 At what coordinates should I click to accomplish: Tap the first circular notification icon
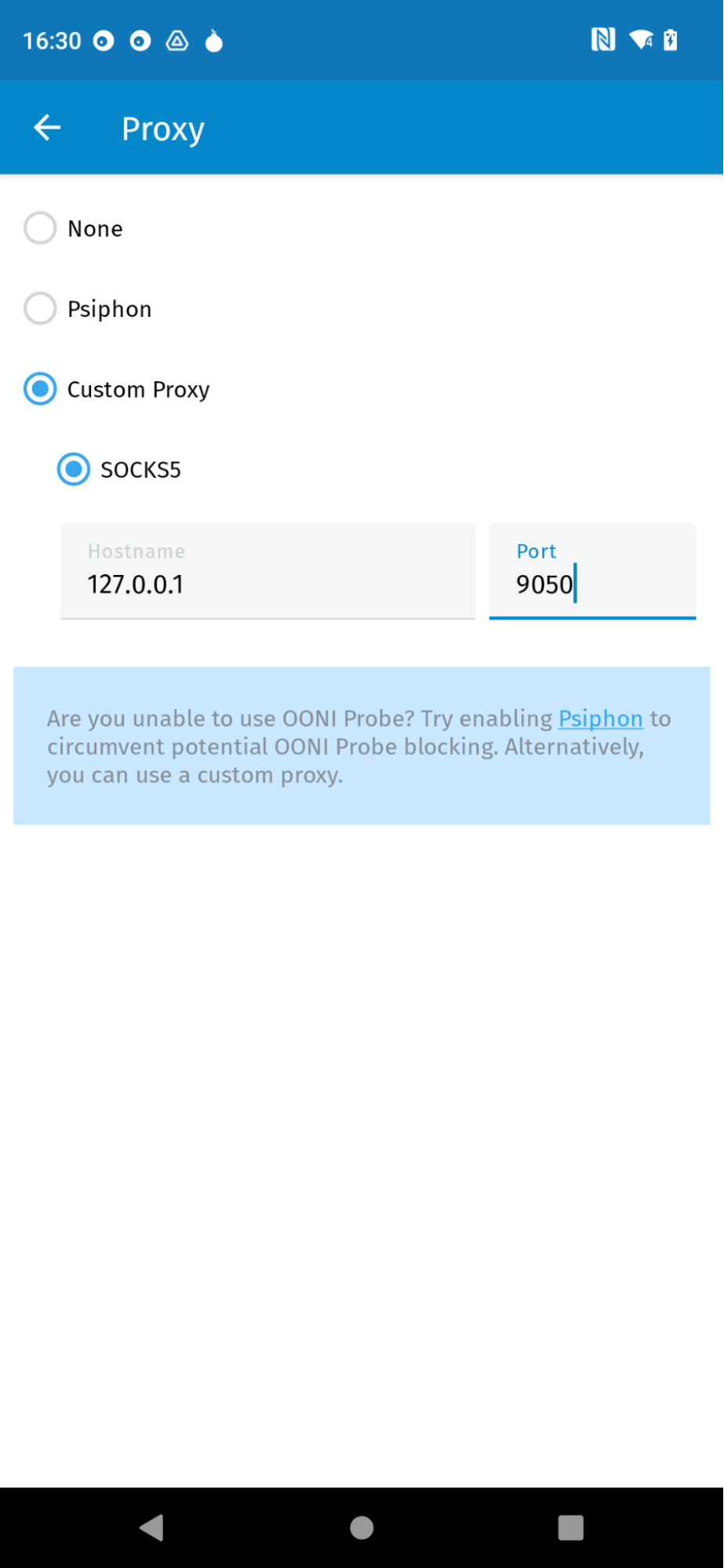(x=104, y=41)
